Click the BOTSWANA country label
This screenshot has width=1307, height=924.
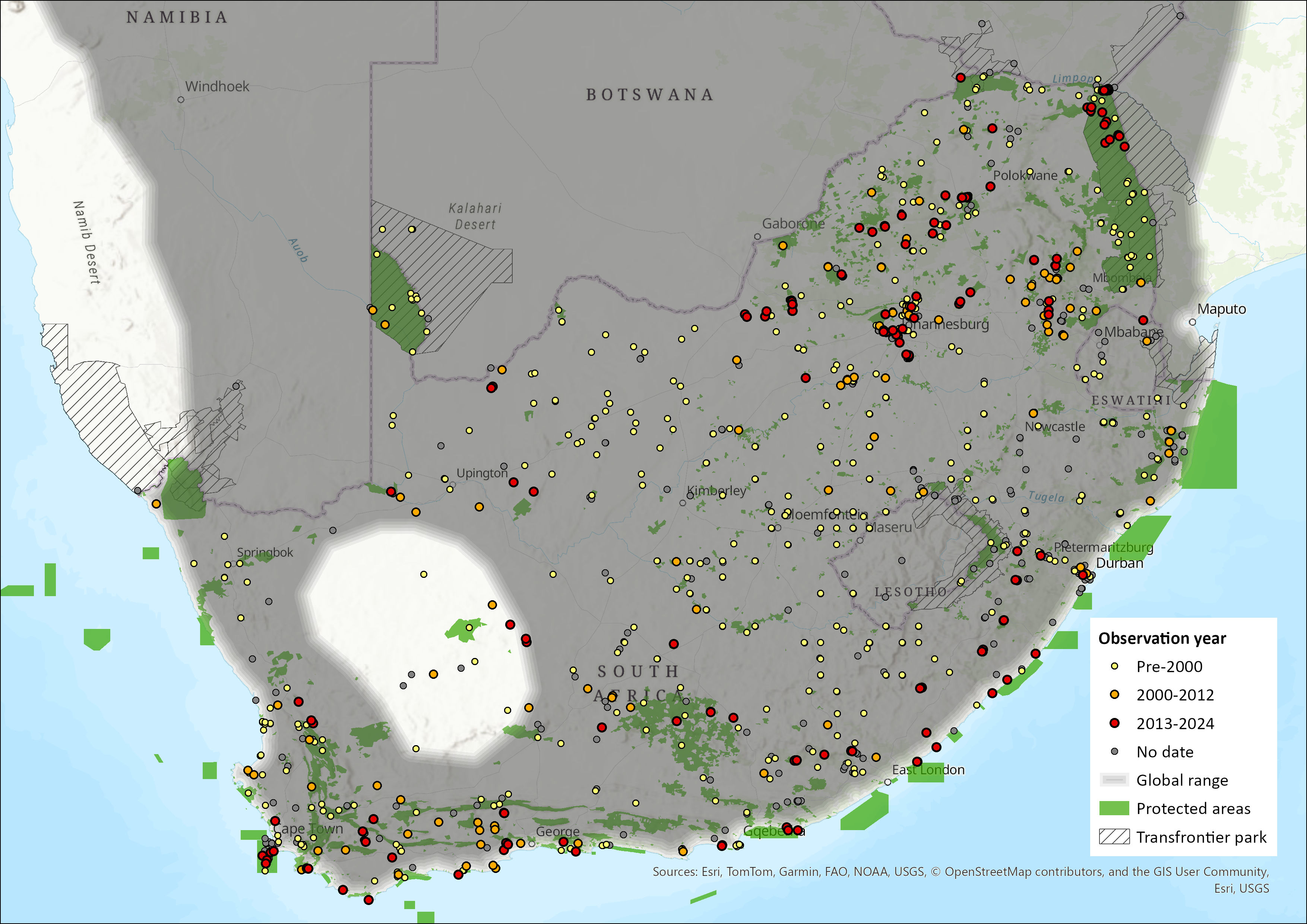[x=649, y=95]
